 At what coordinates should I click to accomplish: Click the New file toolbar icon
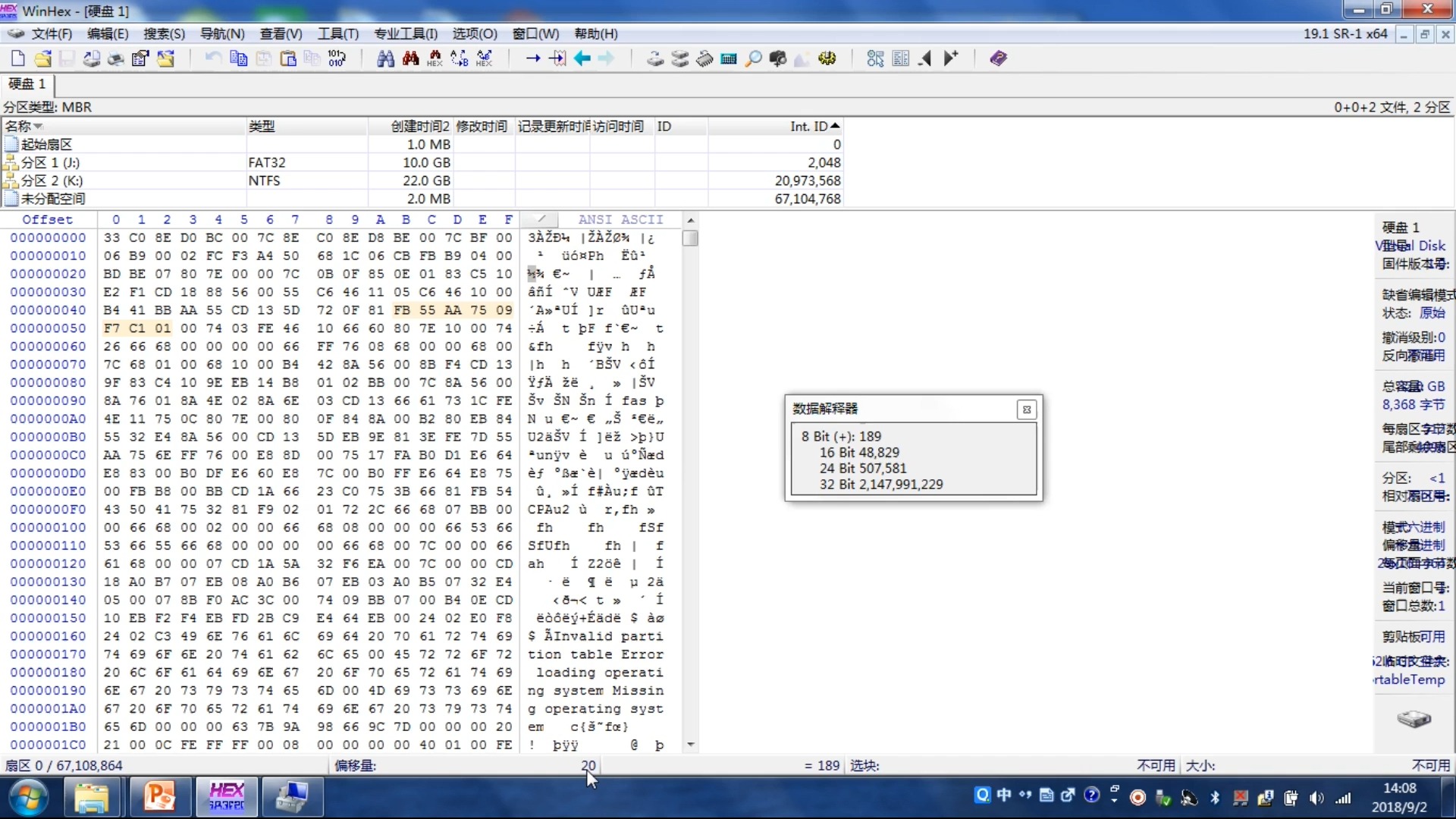(18, 58)
